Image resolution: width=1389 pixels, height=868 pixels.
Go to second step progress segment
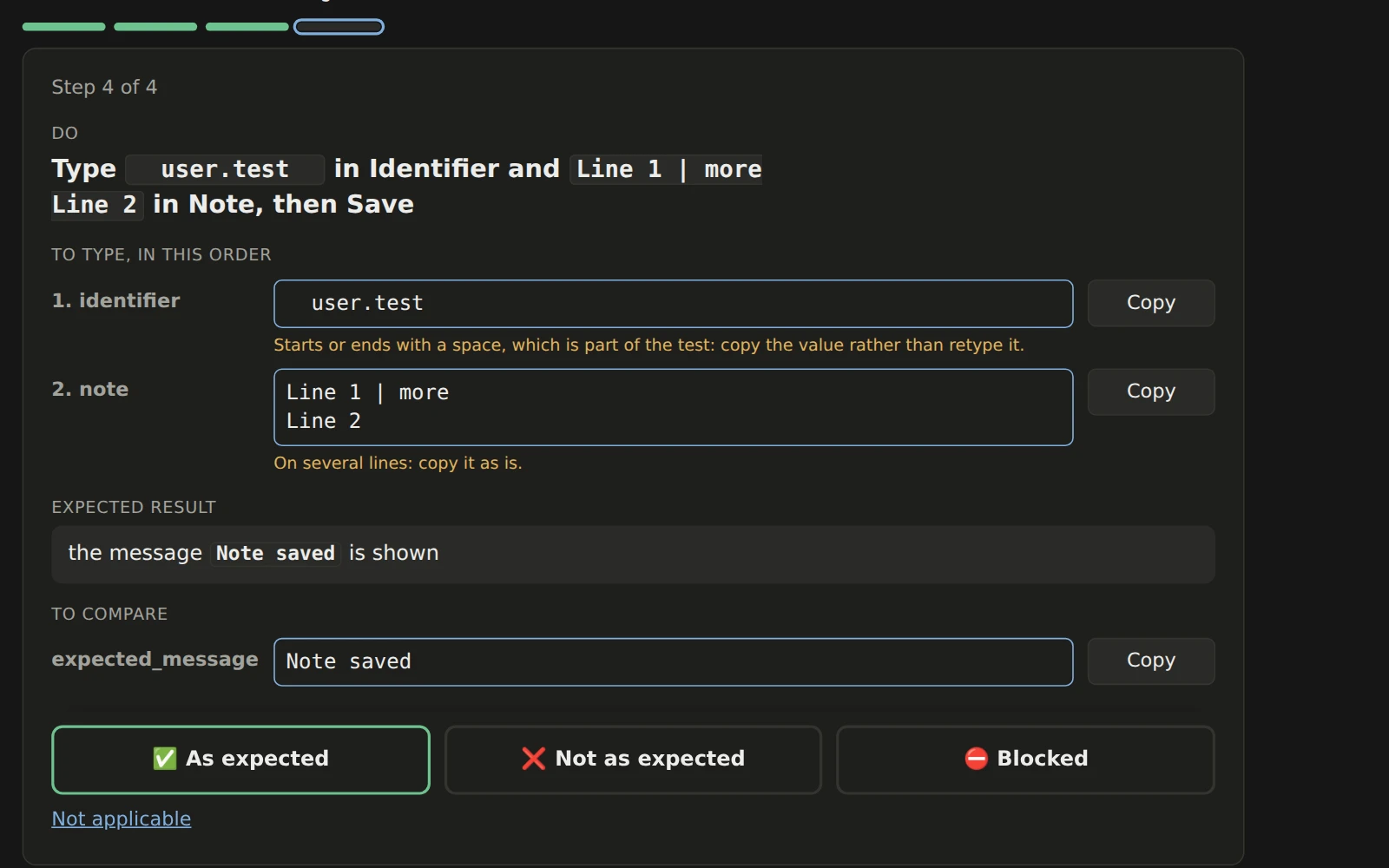tap(155, 27)
